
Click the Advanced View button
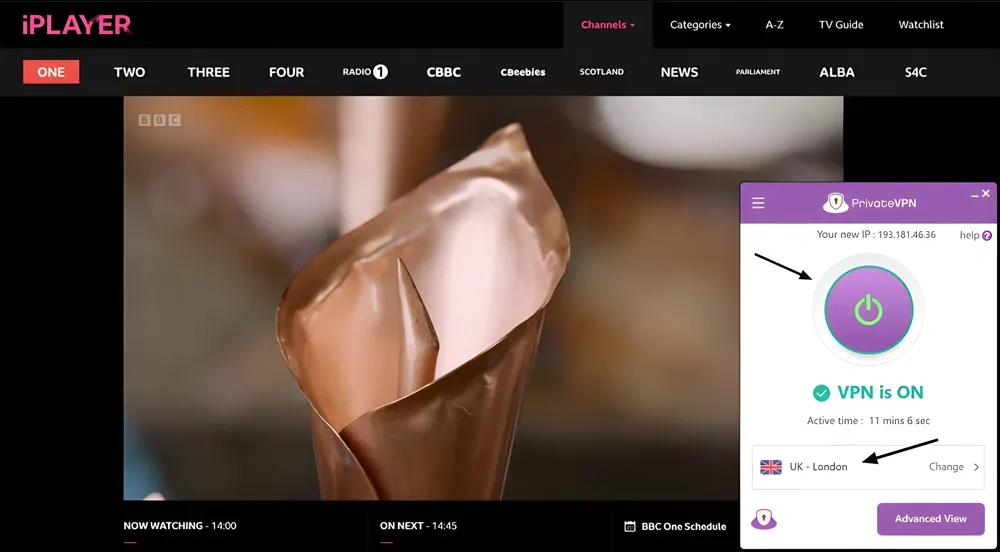coord(930,519)
